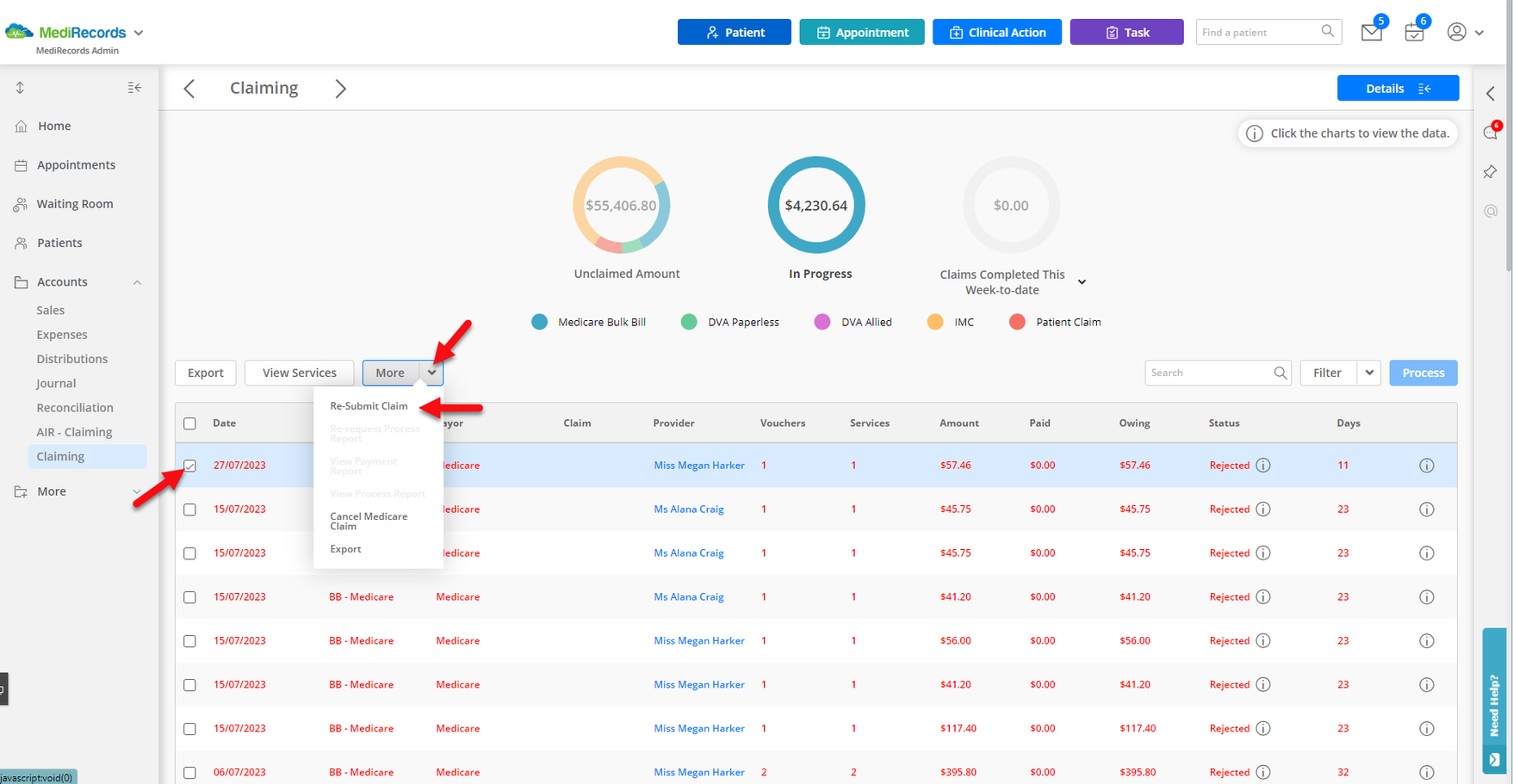The image size is (1513, 784).
Task: Collapse the Accounts section in sidebar
Action: pos(137,282)
